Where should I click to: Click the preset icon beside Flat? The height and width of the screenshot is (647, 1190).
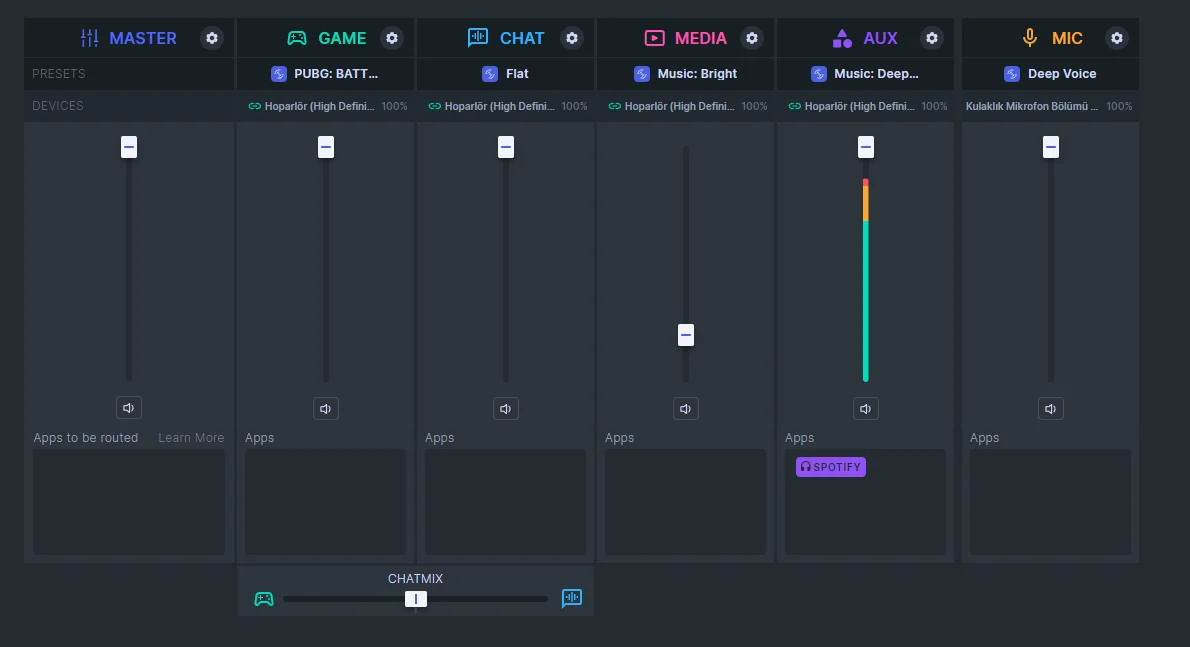click(x=490, y=74)
